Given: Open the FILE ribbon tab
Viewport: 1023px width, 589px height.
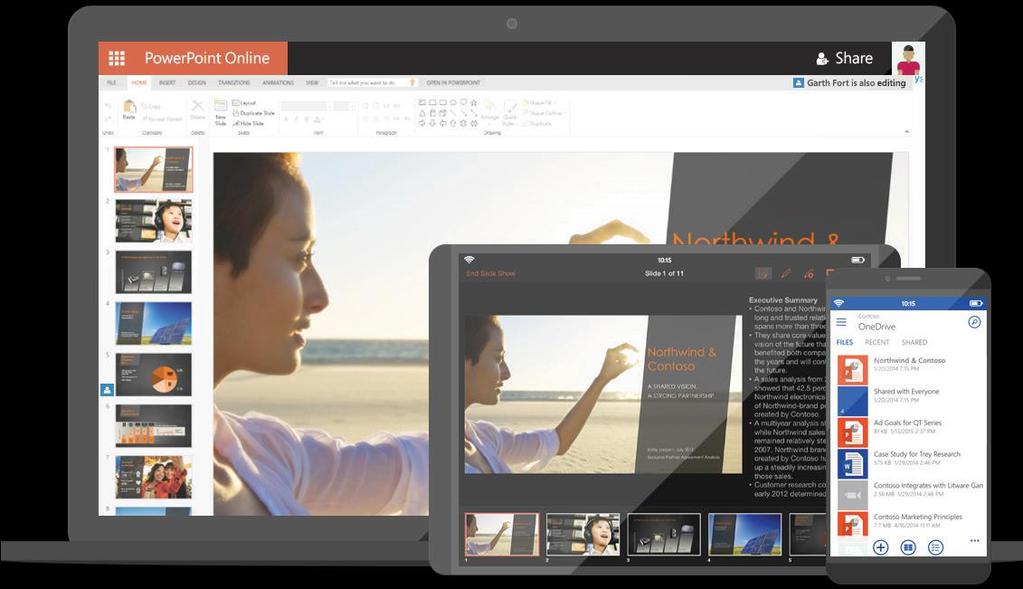Looking at the screenshot, I should click(112, 83).
